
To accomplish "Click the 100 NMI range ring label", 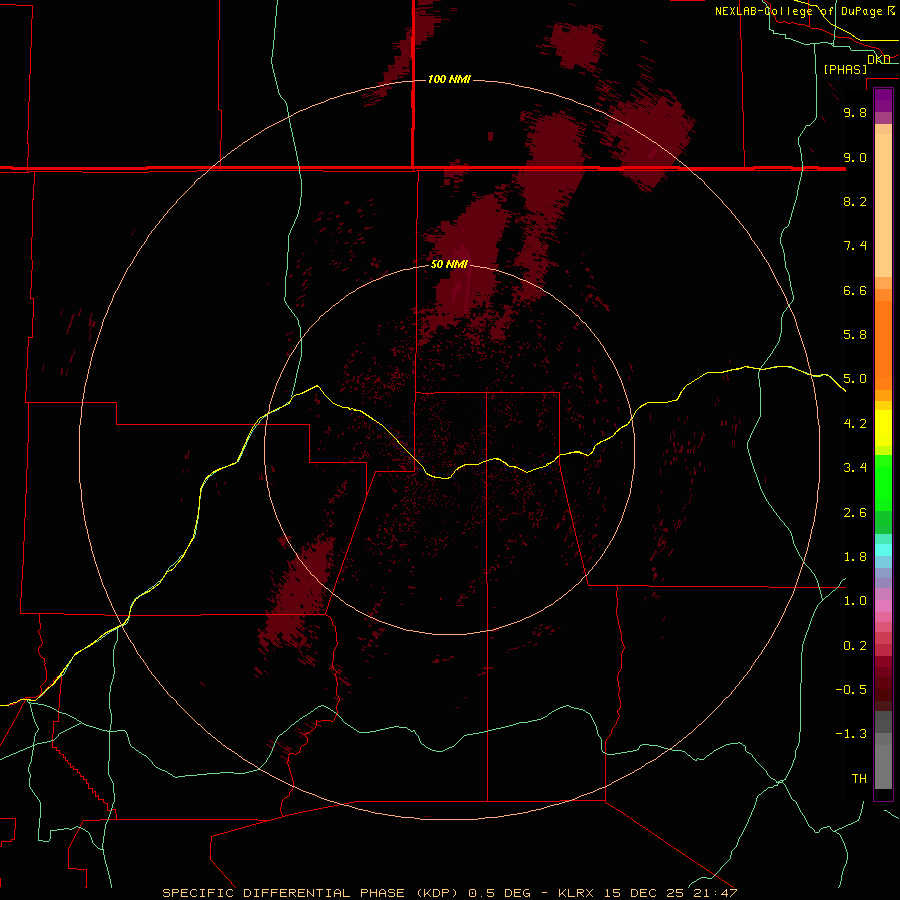I will coord(449,79).
